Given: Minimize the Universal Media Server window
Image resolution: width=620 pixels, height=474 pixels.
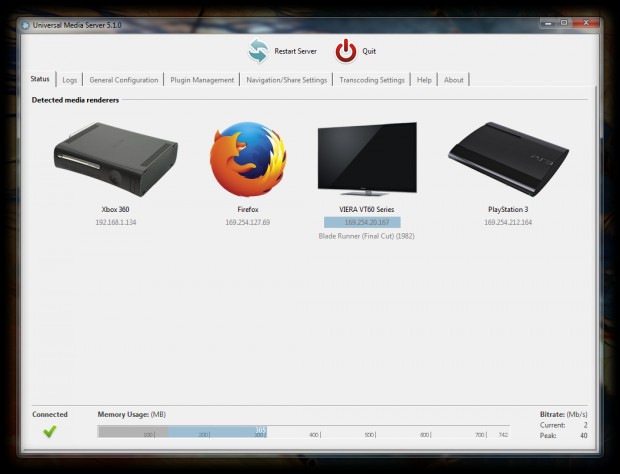Looking at the screenshot, I should (x=548, y=23).
